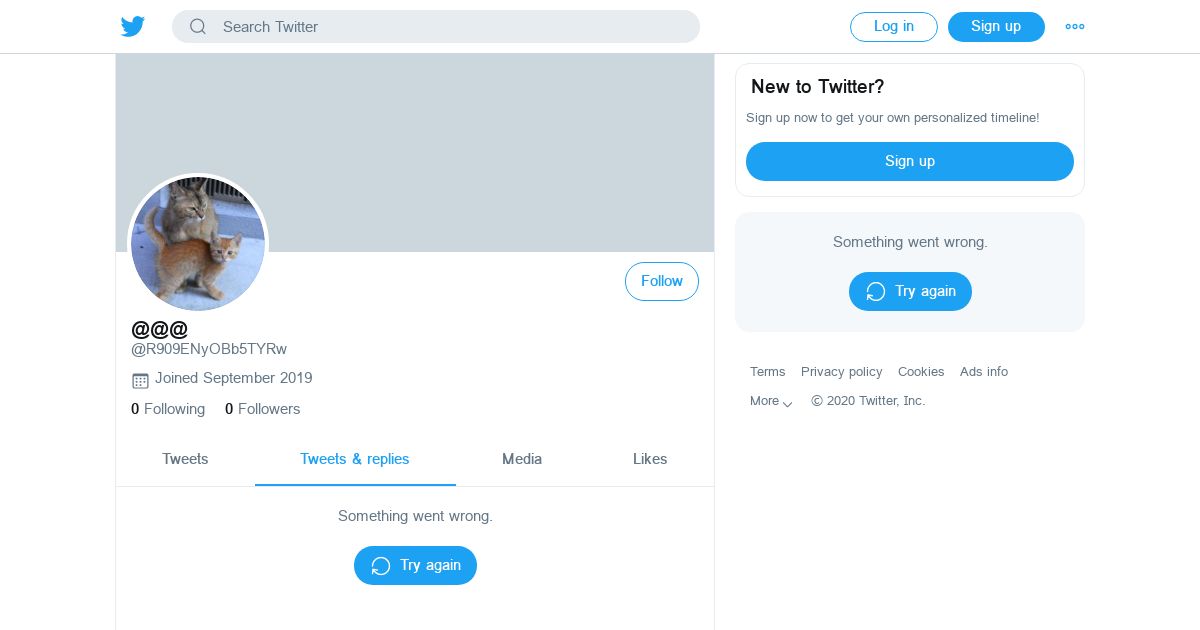This screenshot has width=1200, height=630.
Task: Click Try again in the timeline
Action: (415, 566)
